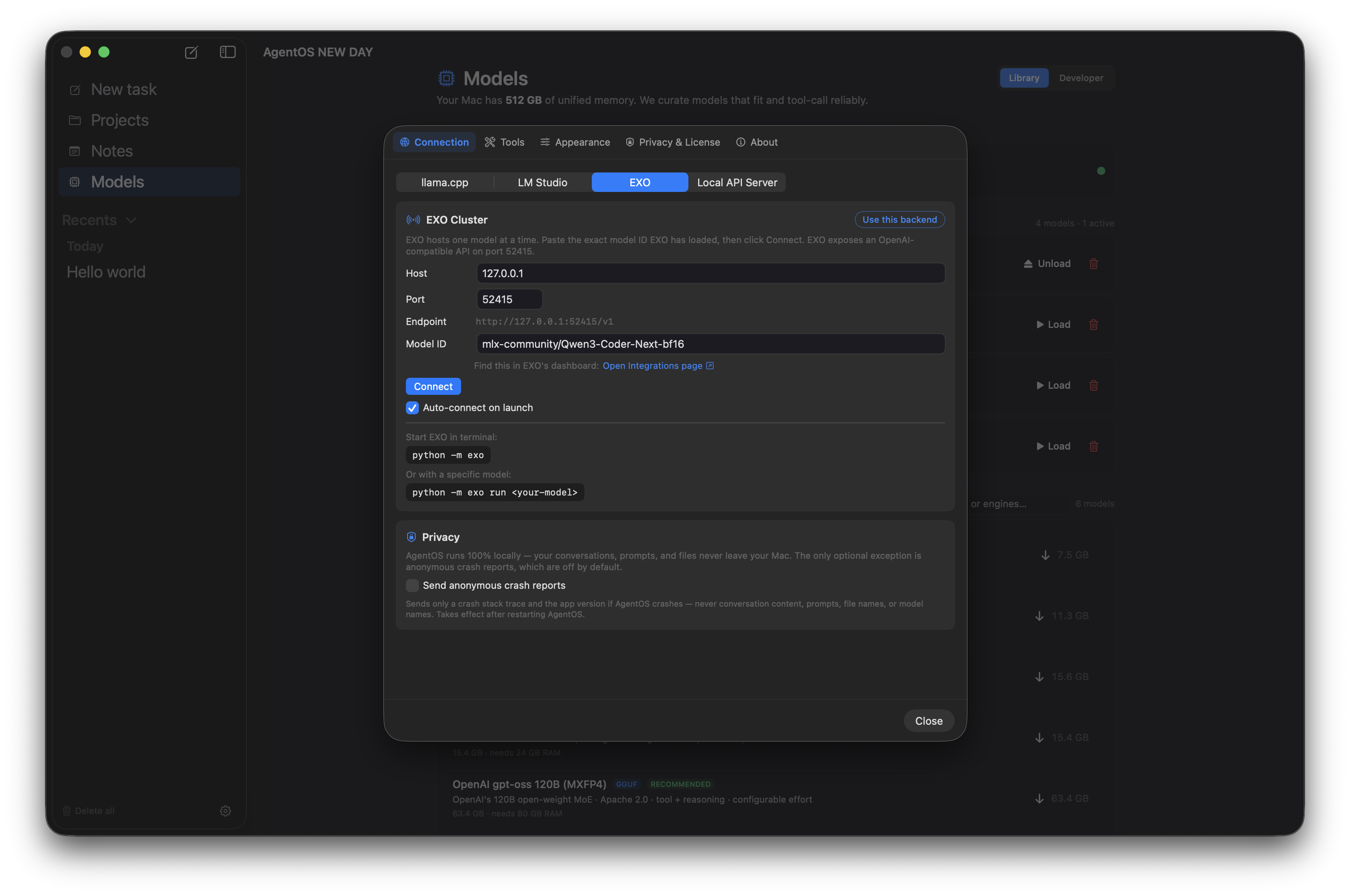Click the Connect button
Image resolution: width=1350 pixels, height=896 pixels.
433,387
